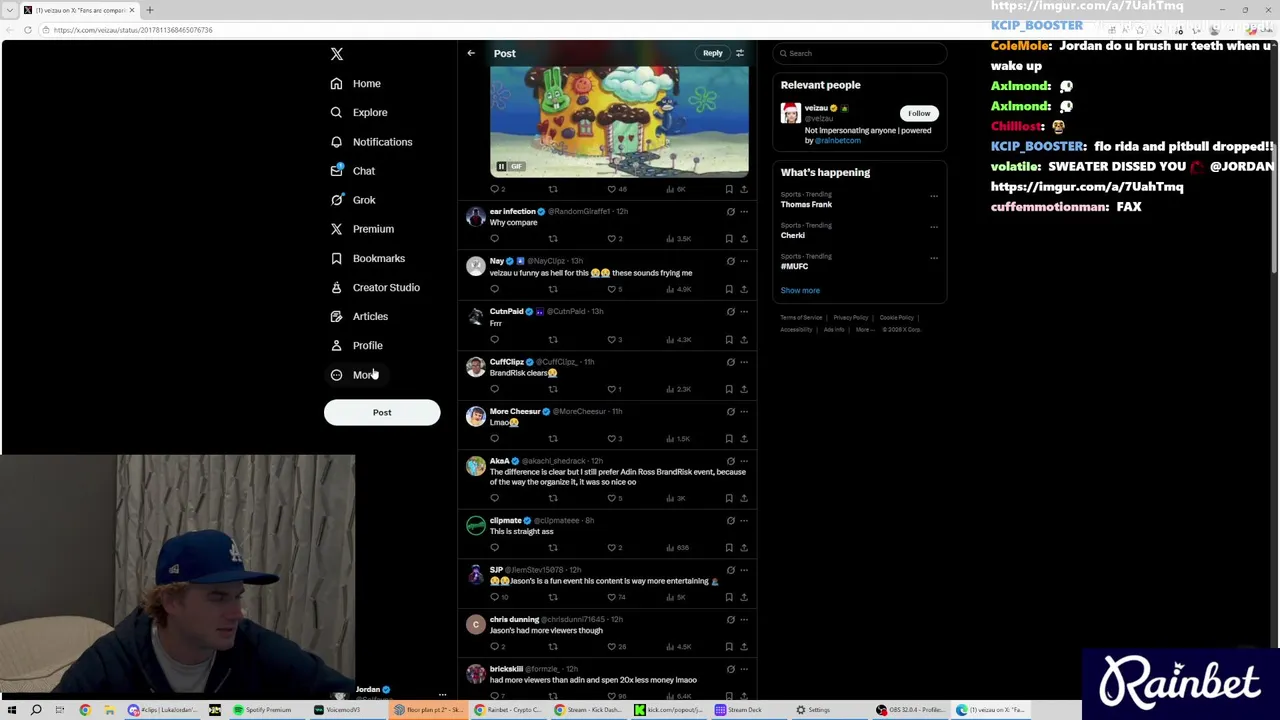Image resolution: width=1280 pixels, height=720 pixels.
Task: Open Grok in sidebar
Action: coord(353,200)
